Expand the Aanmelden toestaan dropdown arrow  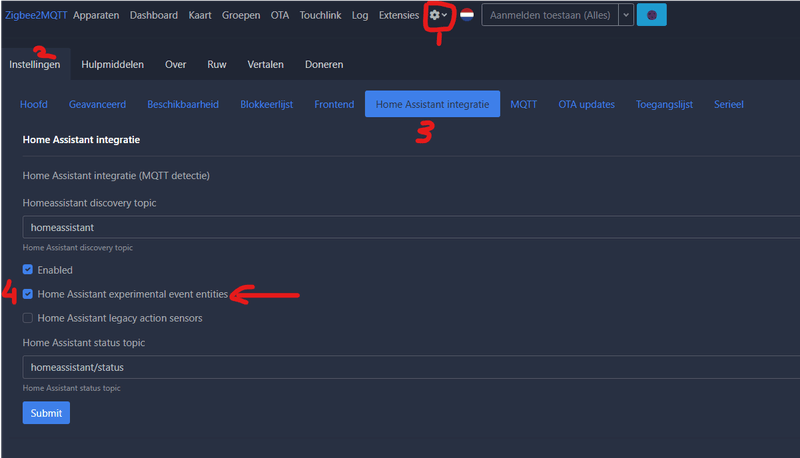pyautogui.click(x=626, y=15)
